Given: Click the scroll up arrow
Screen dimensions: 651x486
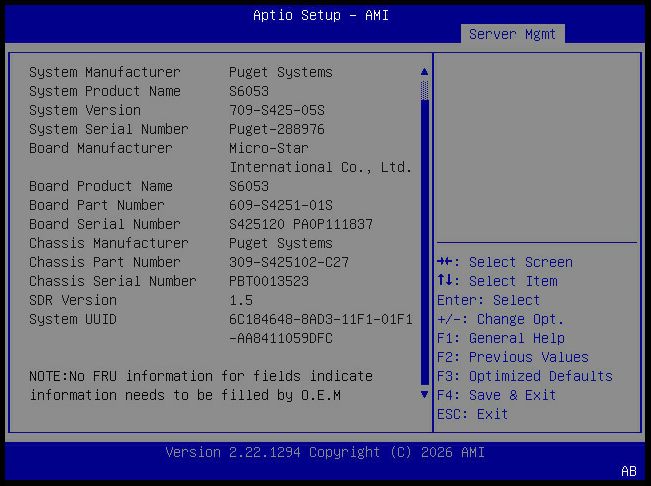Looking at the screenshot, I should 424,72.
